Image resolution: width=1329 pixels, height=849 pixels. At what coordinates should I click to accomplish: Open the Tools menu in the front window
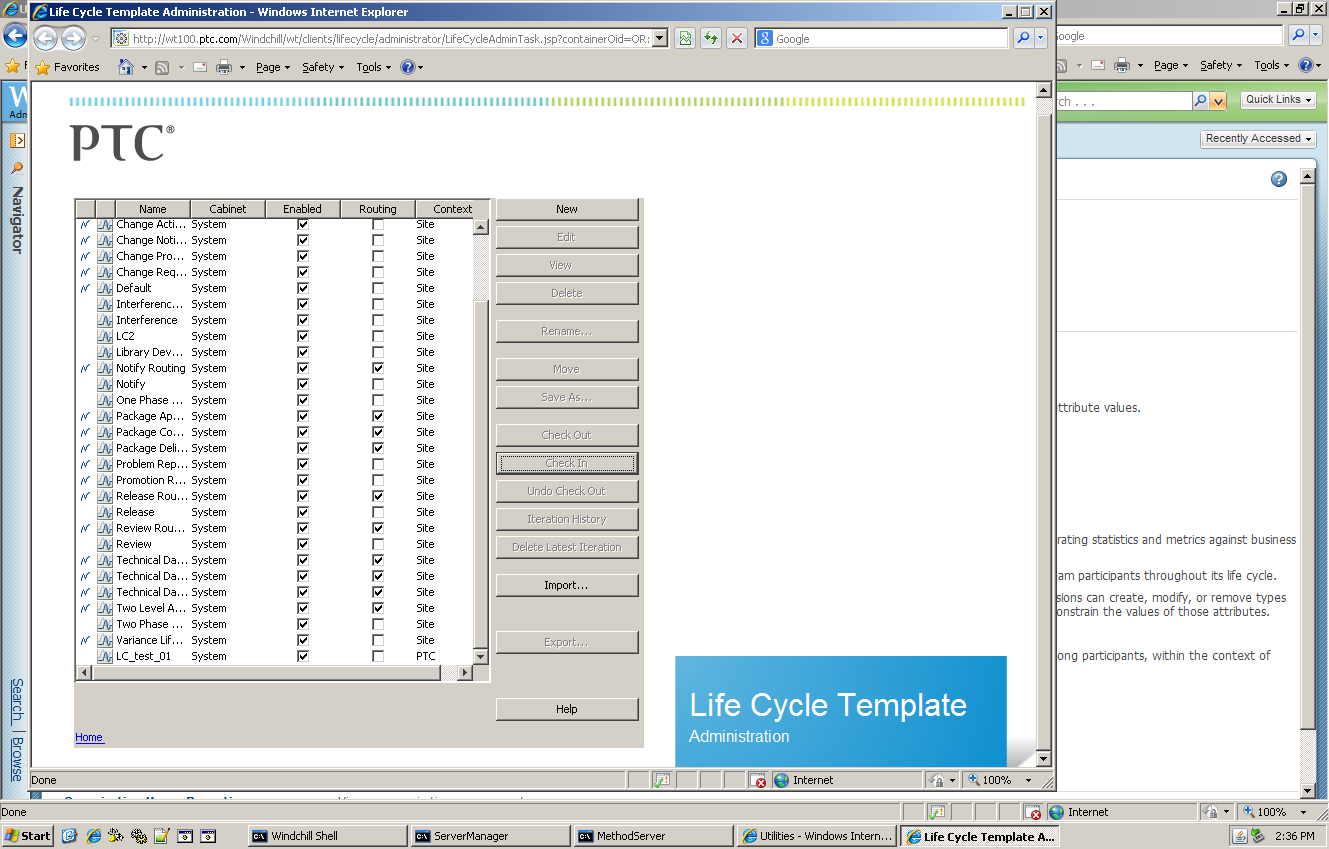pyautogui.click(x=374, y=67)
